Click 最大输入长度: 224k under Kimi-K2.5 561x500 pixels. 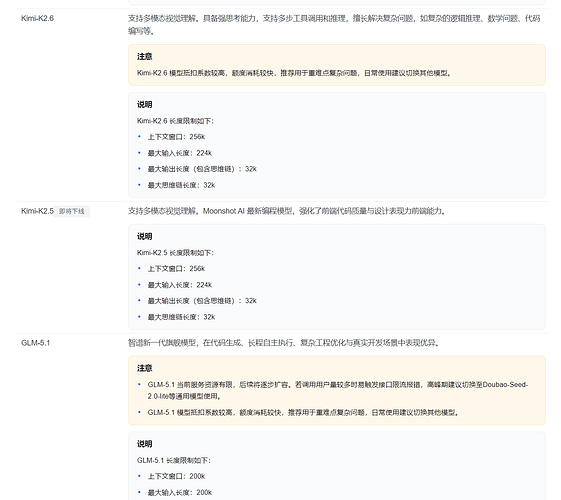[x=180, y=285]
